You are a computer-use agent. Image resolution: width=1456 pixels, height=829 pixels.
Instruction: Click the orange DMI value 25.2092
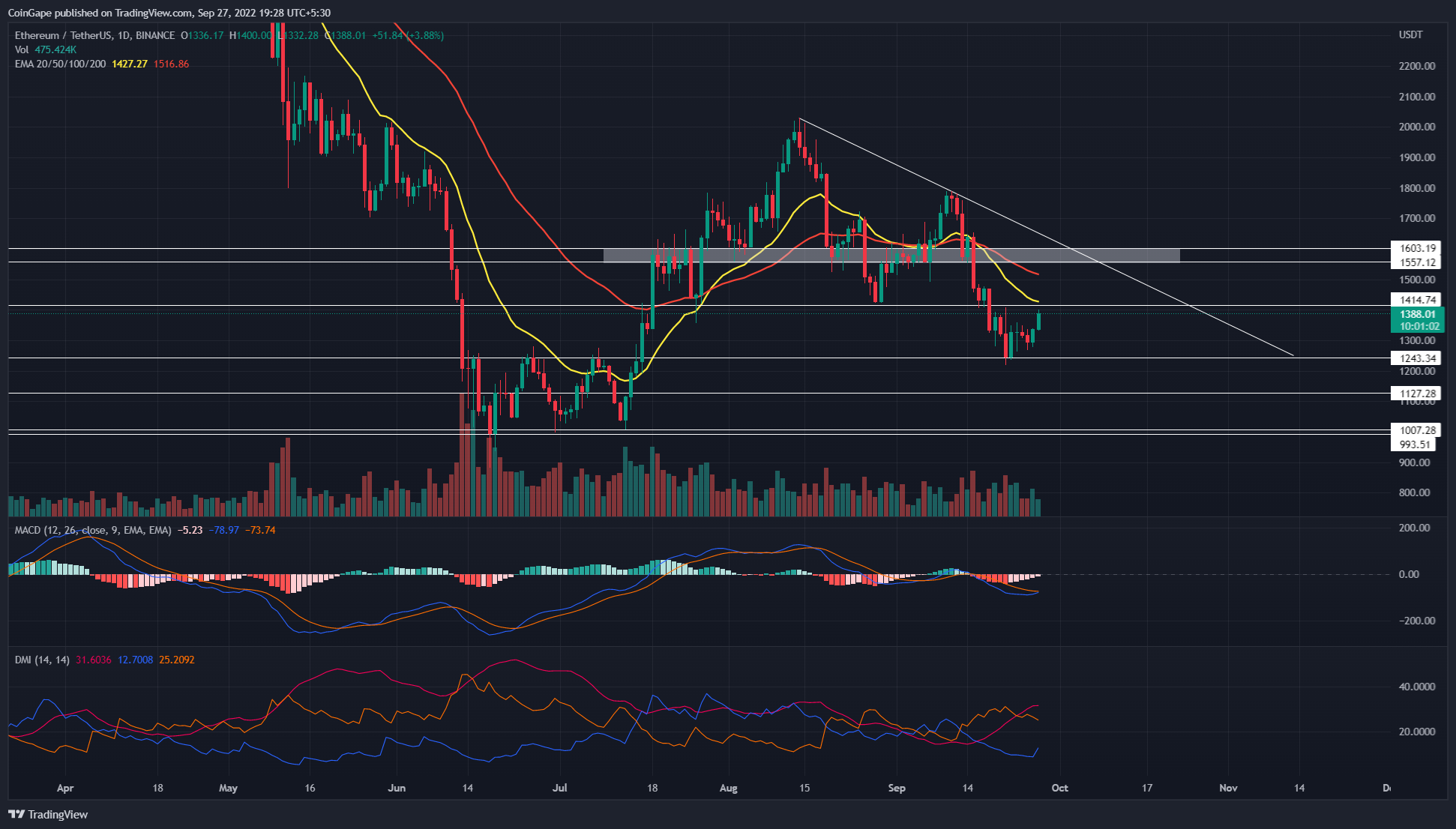(x=177, y=660)
